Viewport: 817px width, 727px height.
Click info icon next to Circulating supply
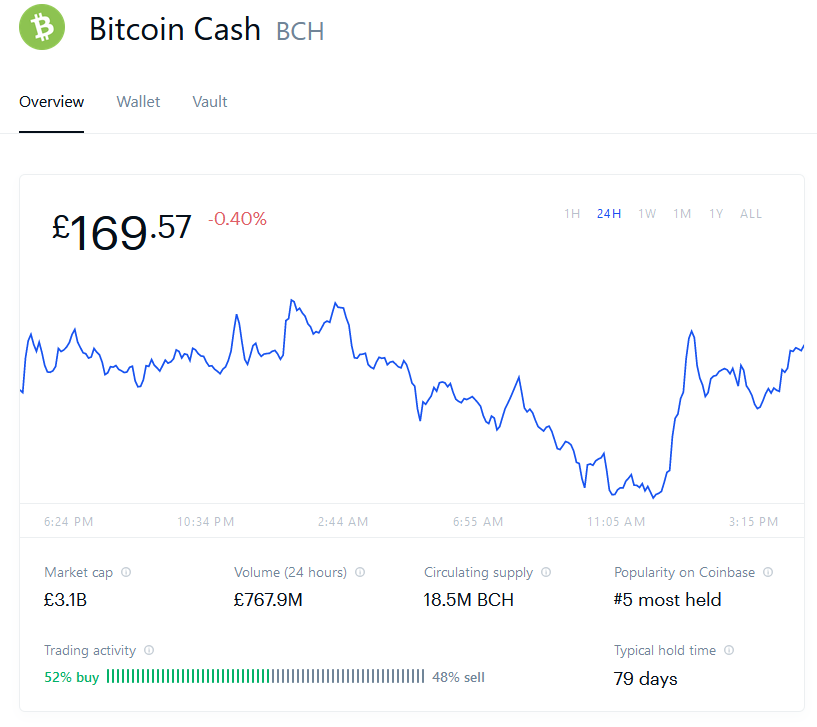(546, 572)
